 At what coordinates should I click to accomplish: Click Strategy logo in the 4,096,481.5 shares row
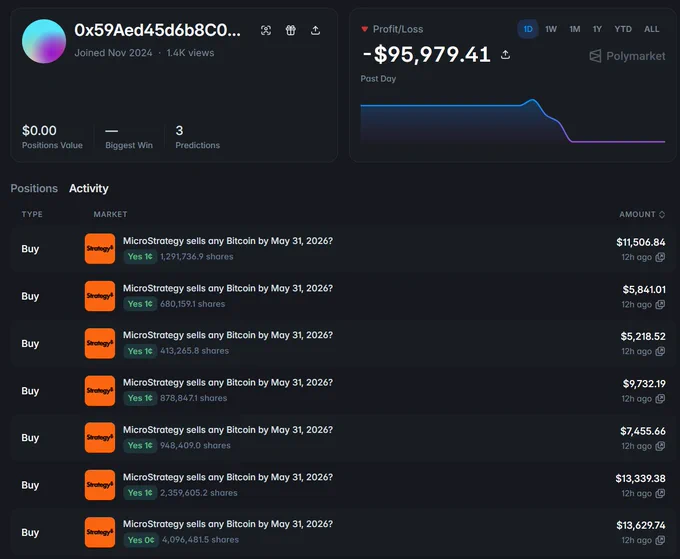point(100,532)
